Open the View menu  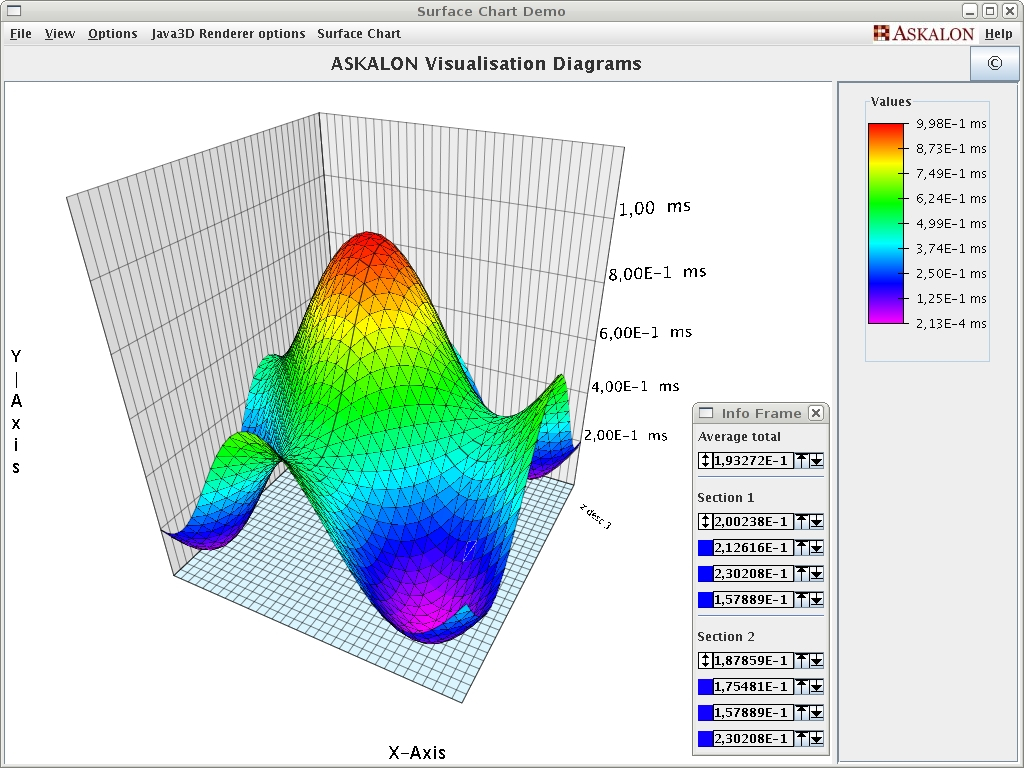click(59, 33)
